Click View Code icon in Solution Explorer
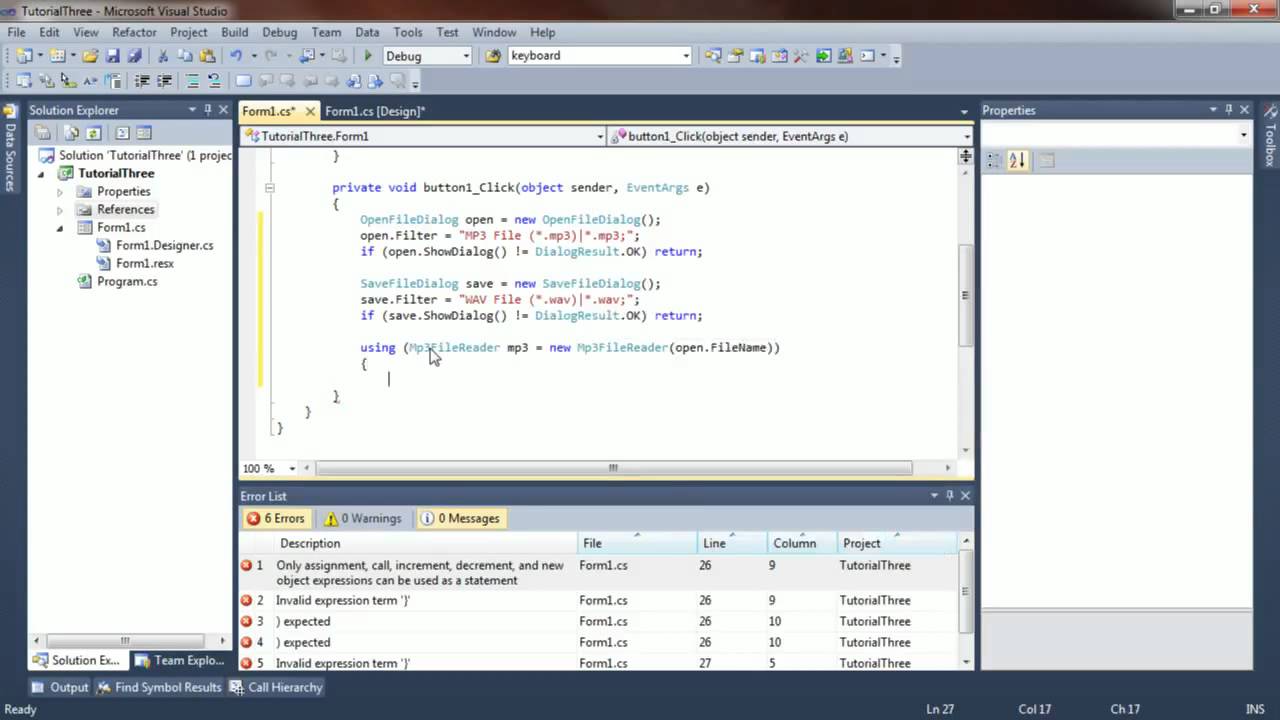 (x=122, y=133)
